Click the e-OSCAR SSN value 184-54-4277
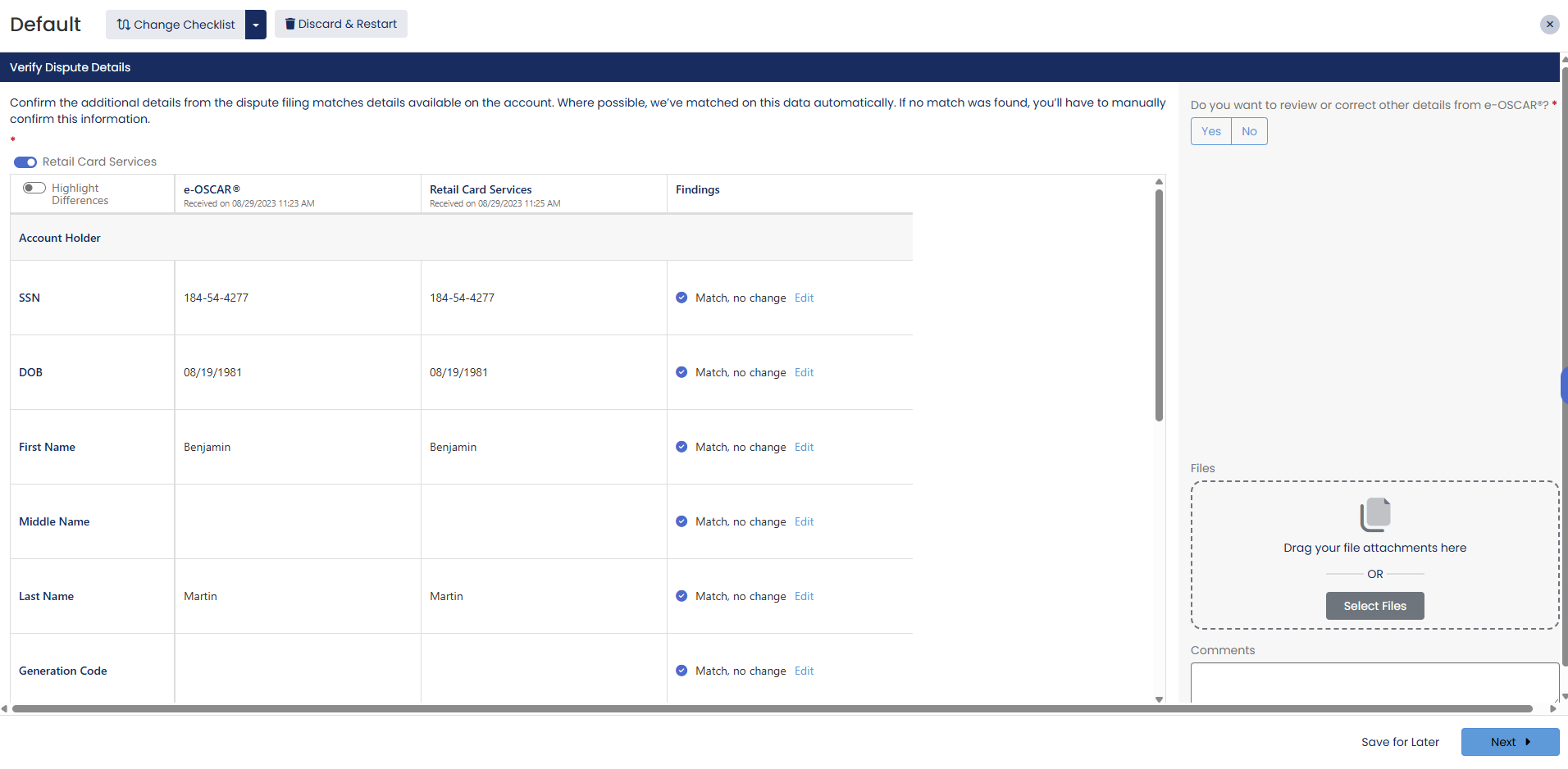 [x=216, y=298]
